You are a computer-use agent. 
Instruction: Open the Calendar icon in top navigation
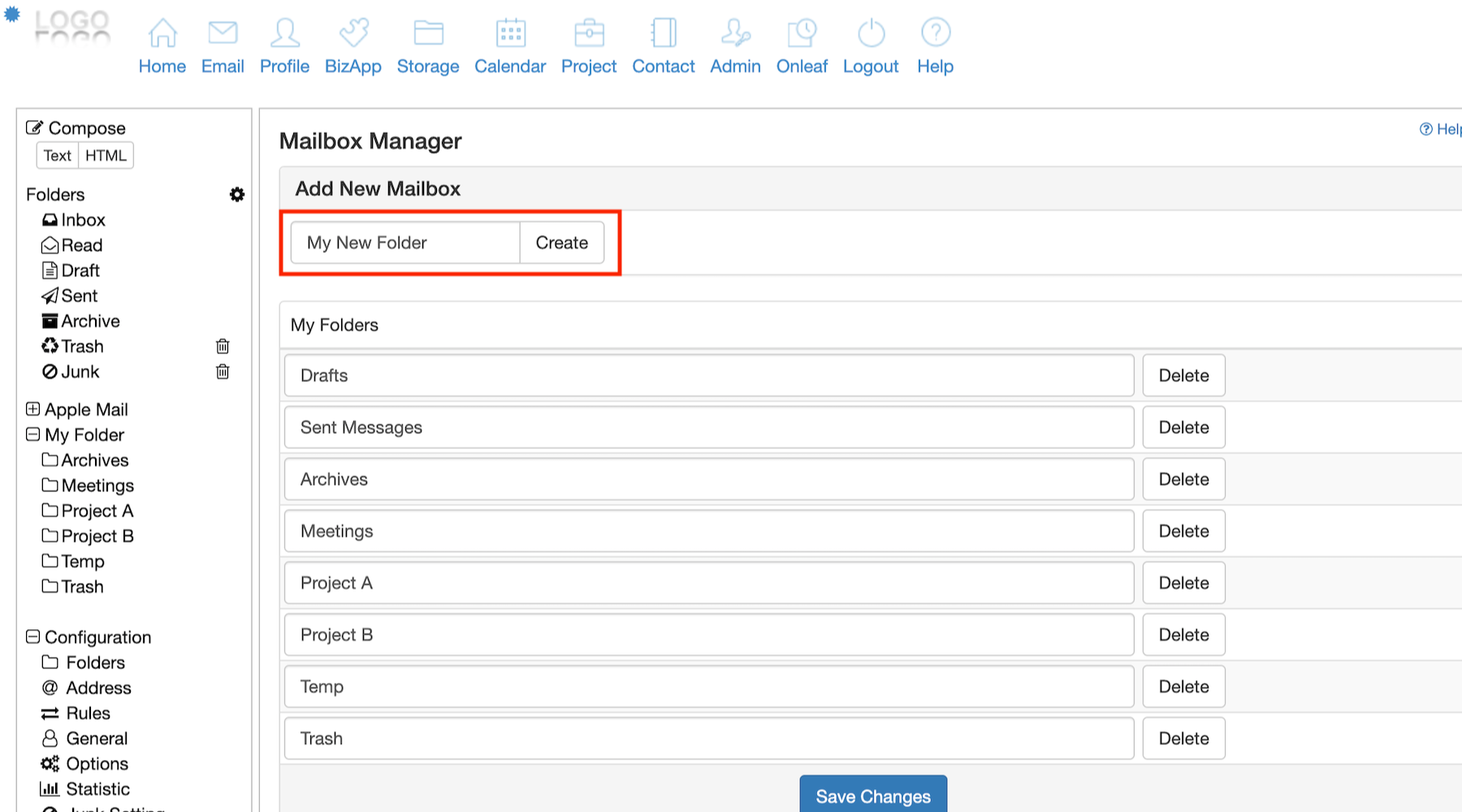[510, 33]
